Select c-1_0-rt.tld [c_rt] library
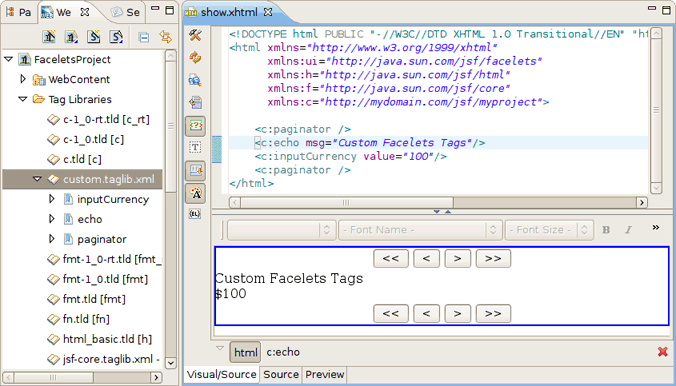 99,119
